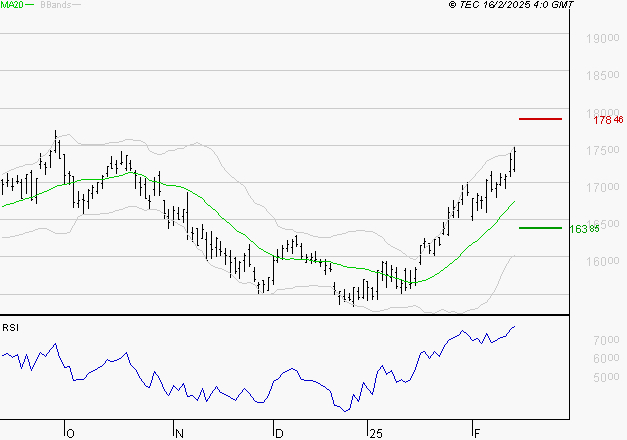The width and height of the screenshot is (627, 440).
Task: Click the red resistance level line
Action: tap(540, 119)
